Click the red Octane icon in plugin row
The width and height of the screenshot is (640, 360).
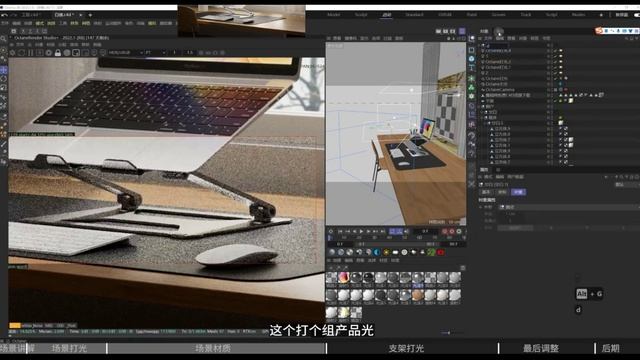[x=441, y=252]
